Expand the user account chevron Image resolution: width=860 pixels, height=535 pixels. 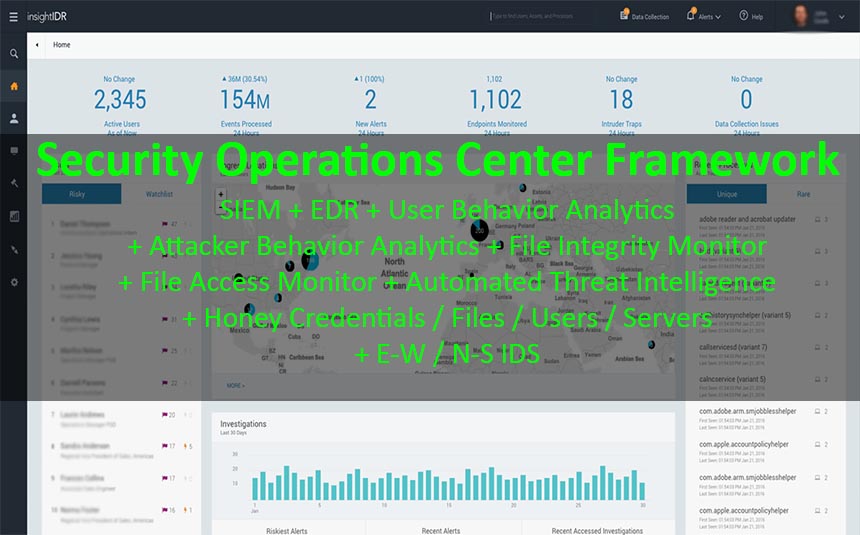tap(841, 17)
